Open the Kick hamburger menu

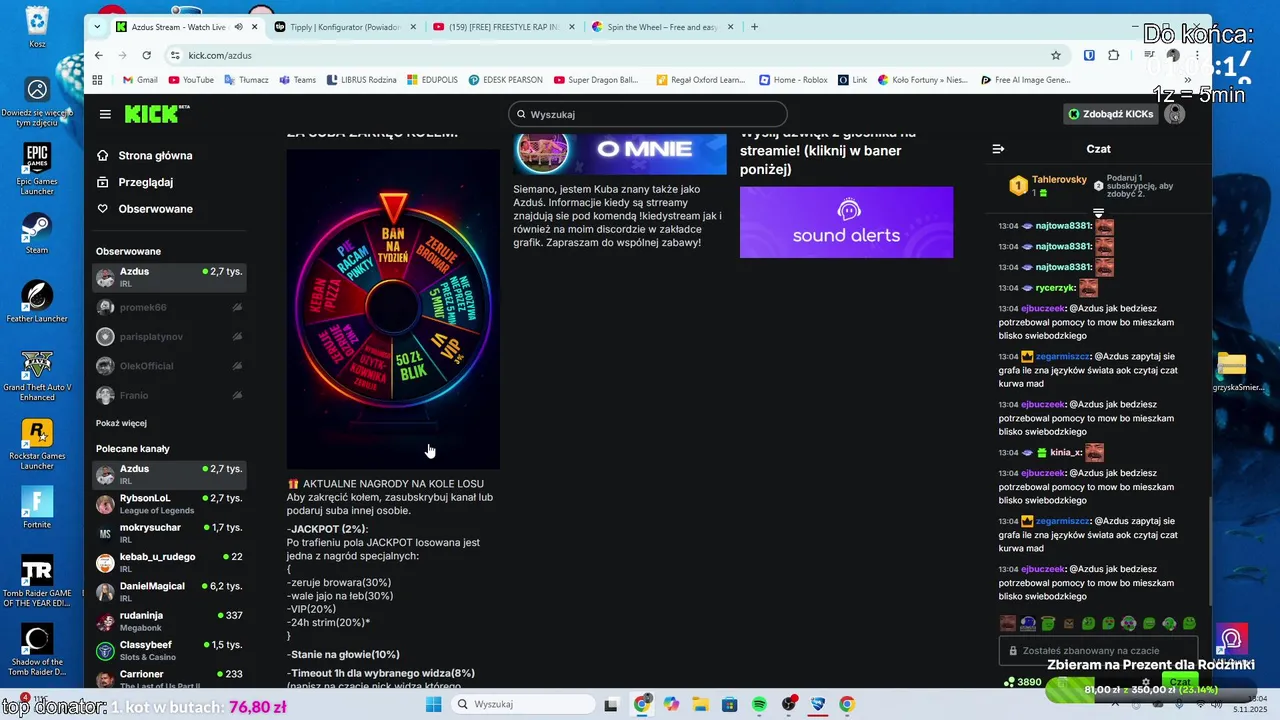pyautogui.click(x=105, y=114)
